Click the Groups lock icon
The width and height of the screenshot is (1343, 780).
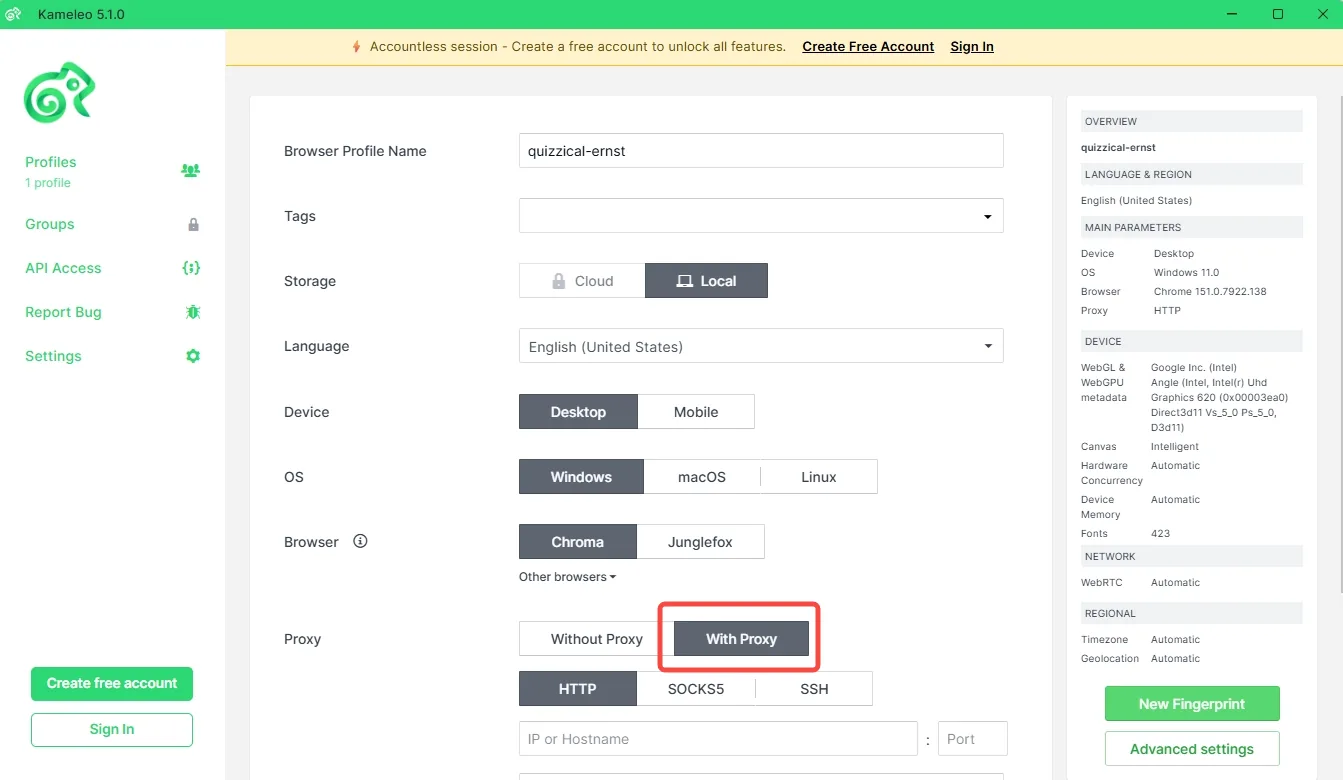pyautogui.click(x=193, y=225)
